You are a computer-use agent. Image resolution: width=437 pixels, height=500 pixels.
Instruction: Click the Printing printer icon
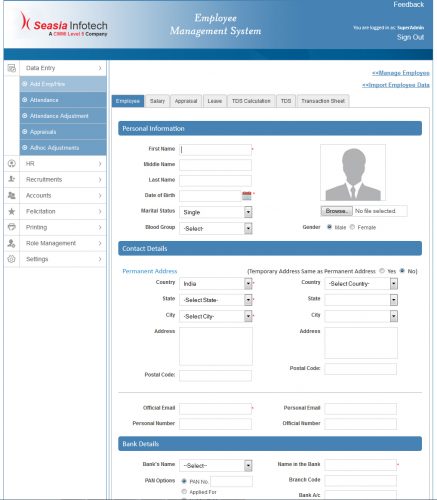click(x=12, y=227)
